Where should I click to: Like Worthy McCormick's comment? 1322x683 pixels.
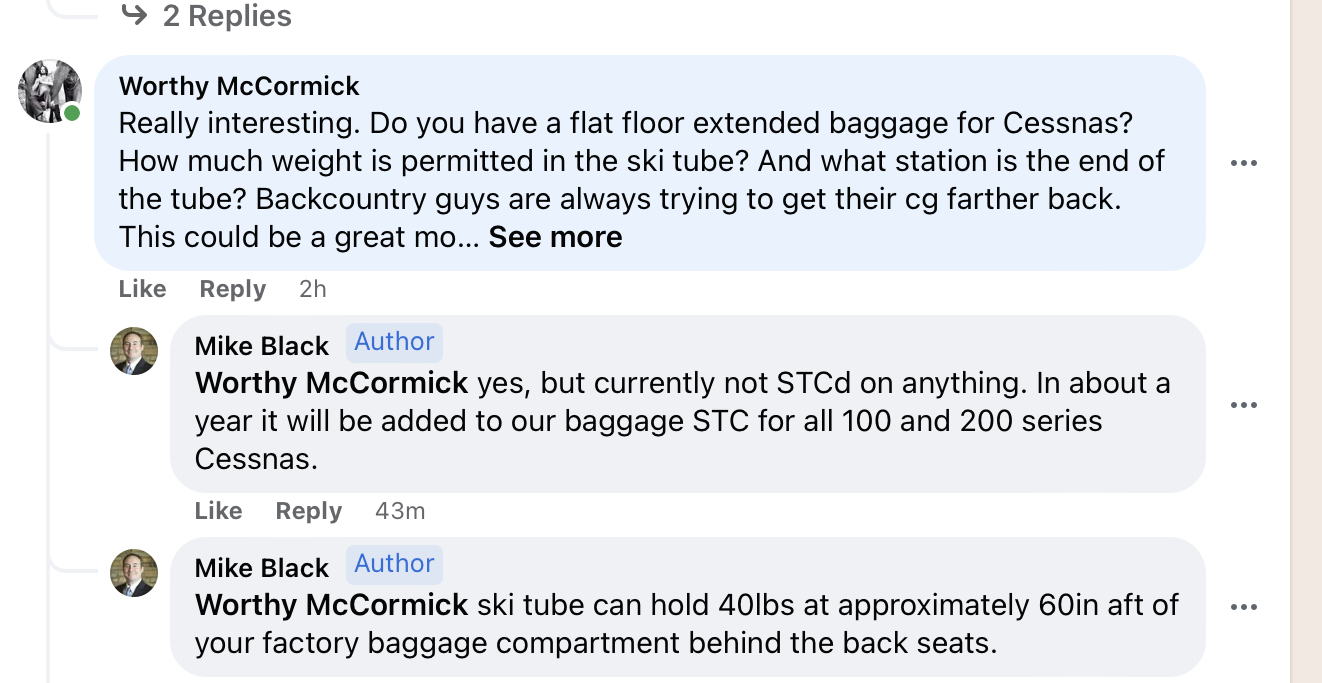coord(142,289)
